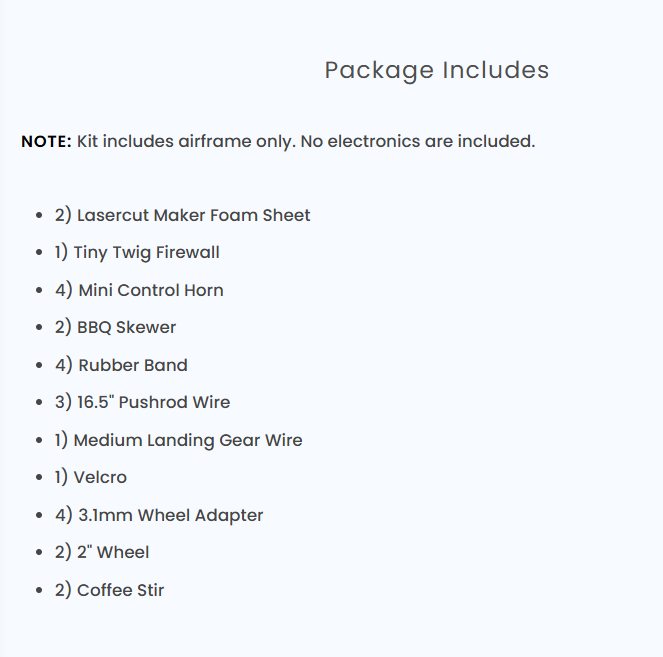This screenshot has height=657, width=663.
Task: Click the bullet next to Velcro
Action: point(38,478)
